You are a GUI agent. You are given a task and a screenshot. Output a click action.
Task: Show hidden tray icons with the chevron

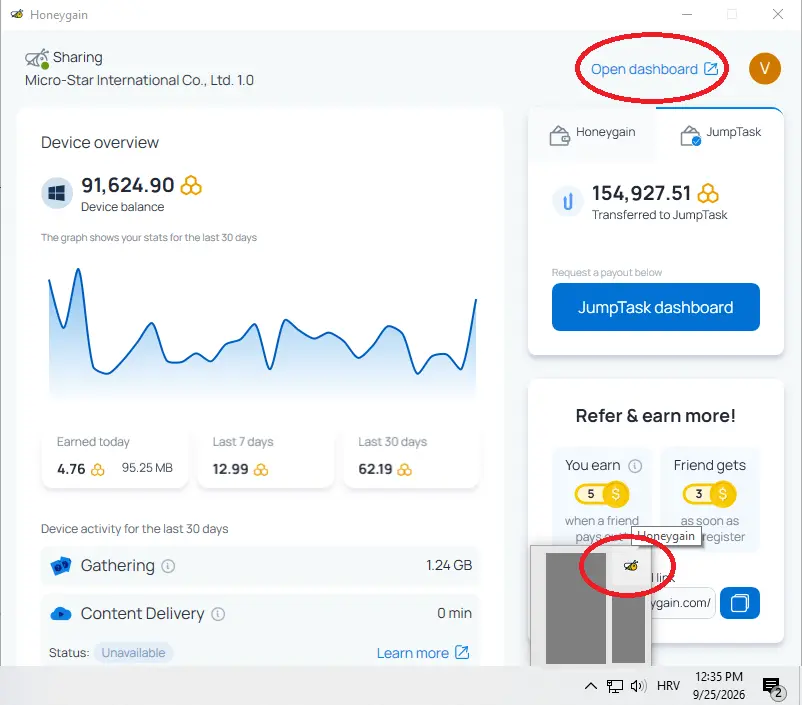(590, 686)
